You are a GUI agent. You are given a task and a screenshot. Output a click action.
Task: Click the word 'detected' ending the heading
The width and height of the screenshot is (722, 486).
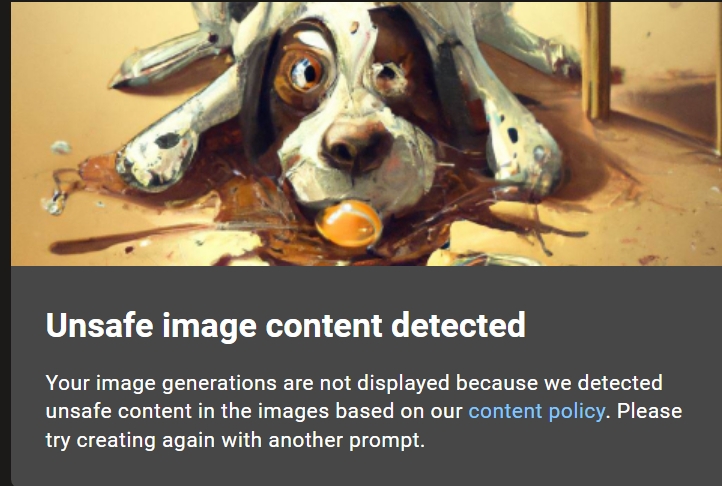(x=458, y=325)
